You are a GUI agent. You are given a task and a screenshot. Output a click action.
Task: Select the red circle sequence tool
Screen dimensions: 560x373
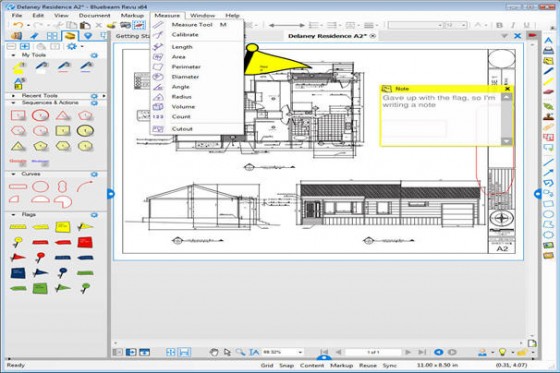coord(40,115)
